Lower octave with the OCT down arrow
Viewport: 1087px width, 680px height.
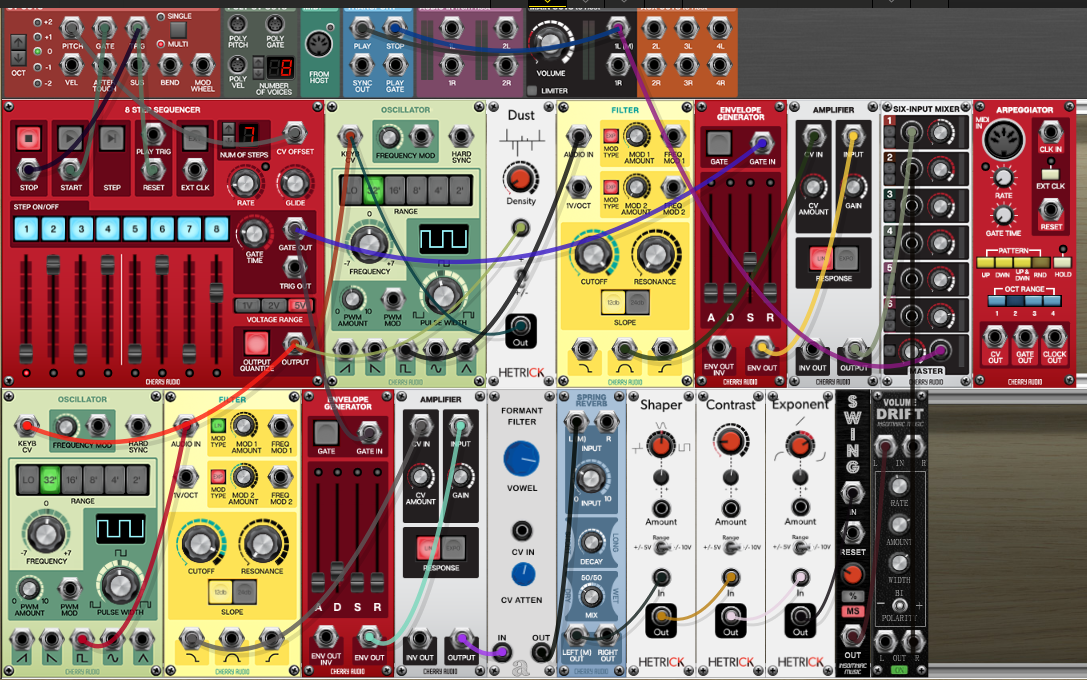pos(19,58)
